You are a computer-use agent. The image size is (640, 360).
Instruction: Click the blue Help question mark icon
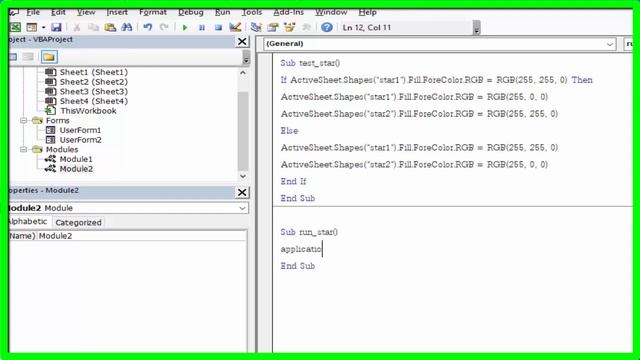327,27
